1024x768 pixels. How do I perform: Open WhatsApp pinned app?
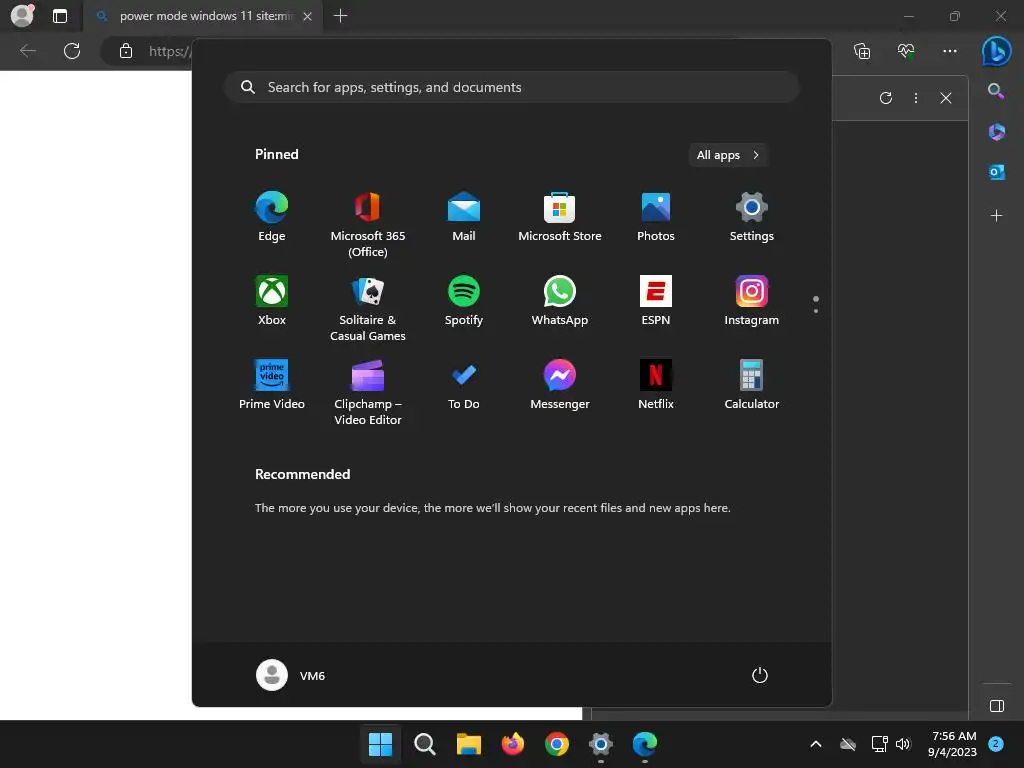[560, 300]
